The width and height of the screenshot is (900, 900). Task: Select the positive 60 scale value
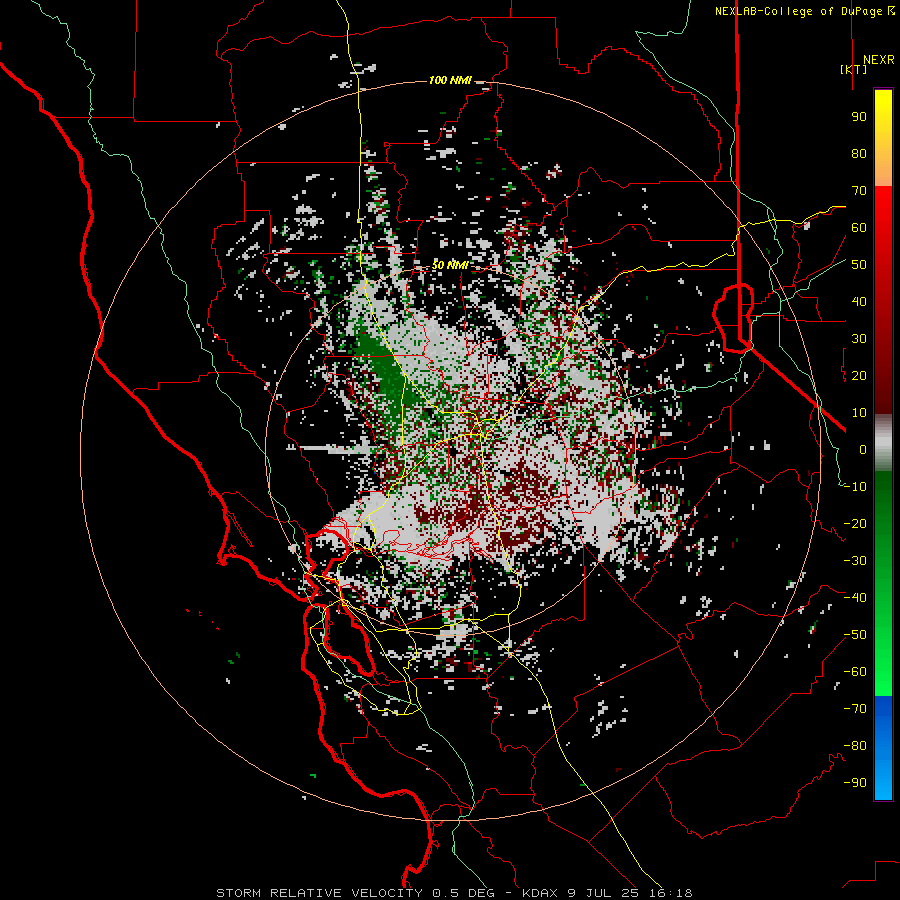[x=859, y=227]
